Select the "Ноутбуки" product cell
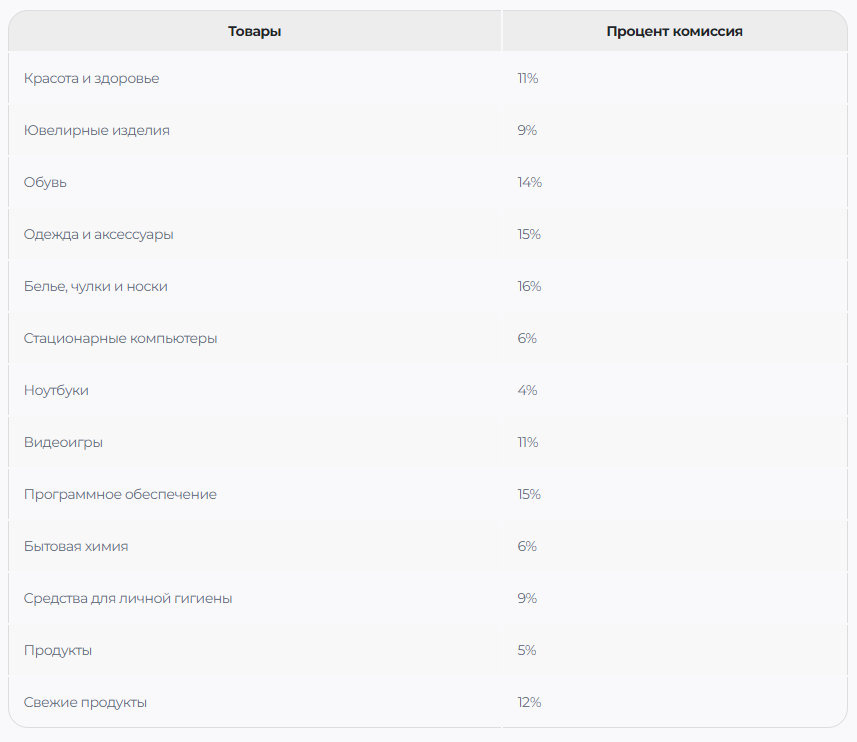The width and height of the screenshot is (857, 742). pos(56,391)
